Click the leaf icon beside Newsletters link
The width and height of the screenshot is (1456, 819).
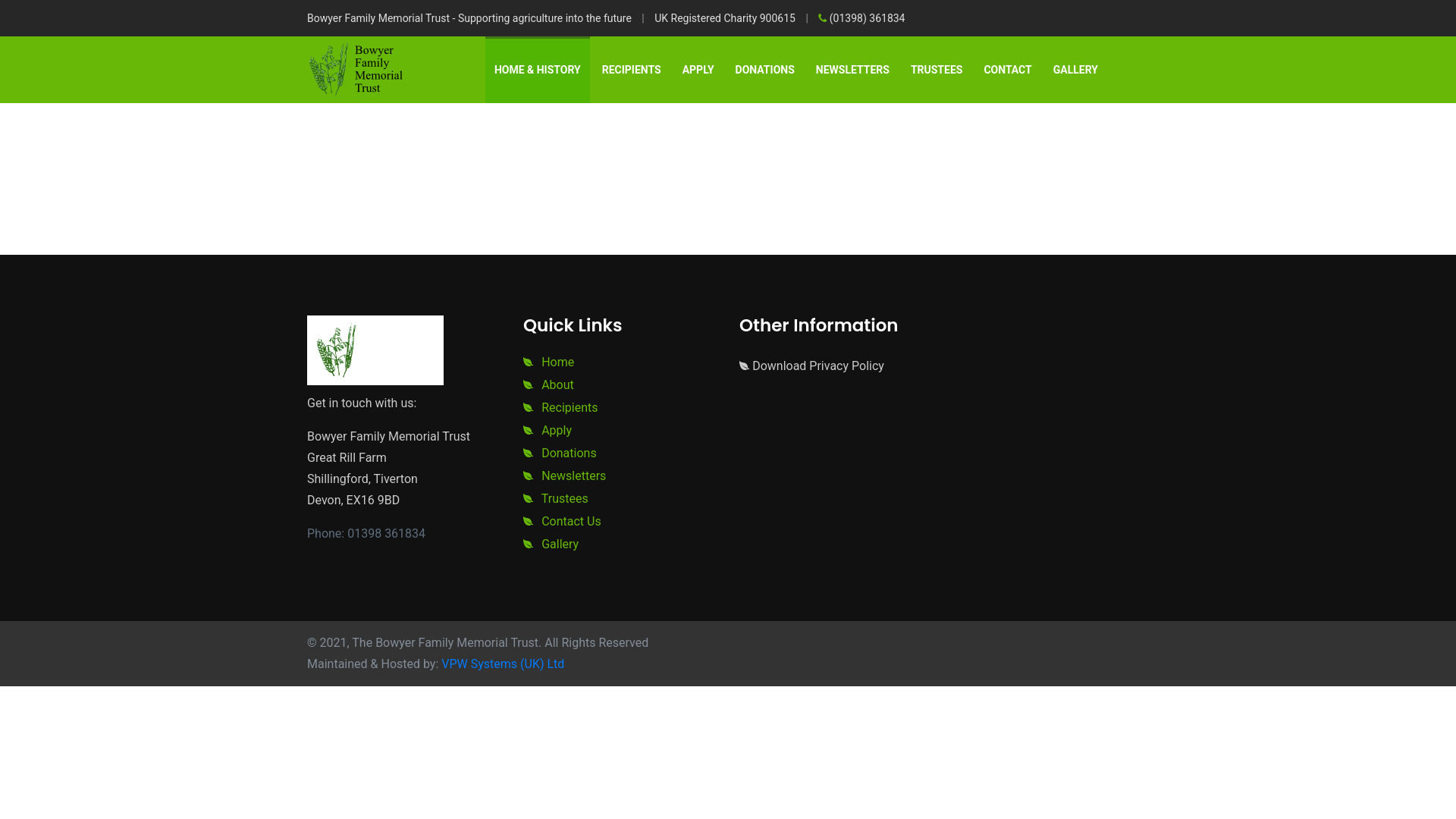click(x=528, y=476)
